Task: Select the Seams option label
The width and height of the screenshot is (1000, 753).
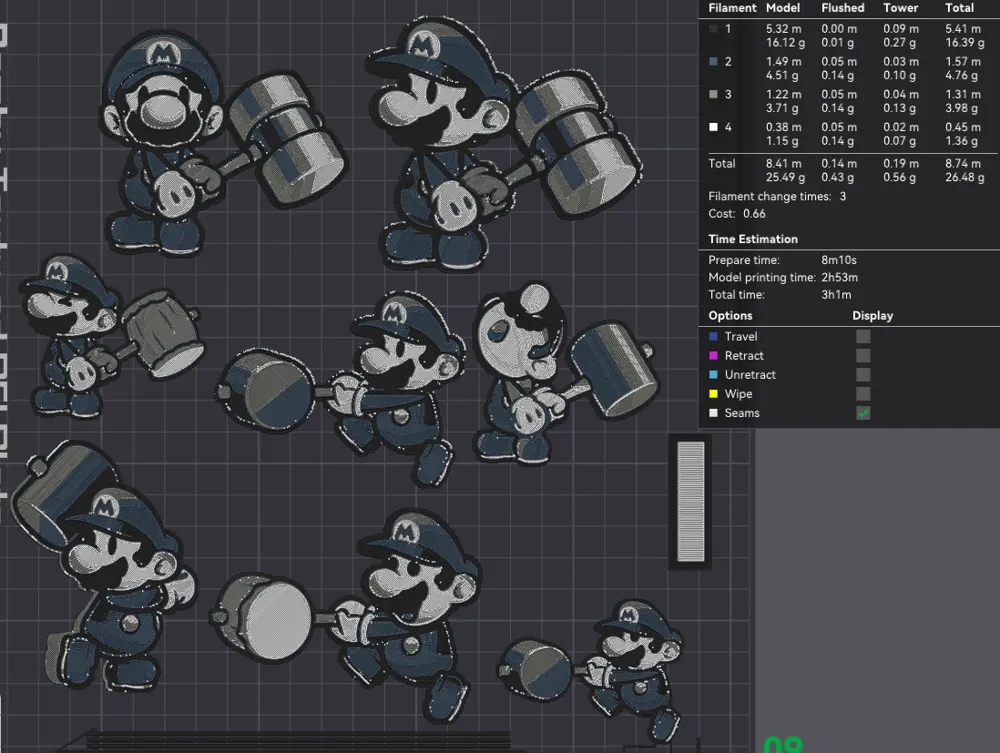Action: [x=742, y=413]
